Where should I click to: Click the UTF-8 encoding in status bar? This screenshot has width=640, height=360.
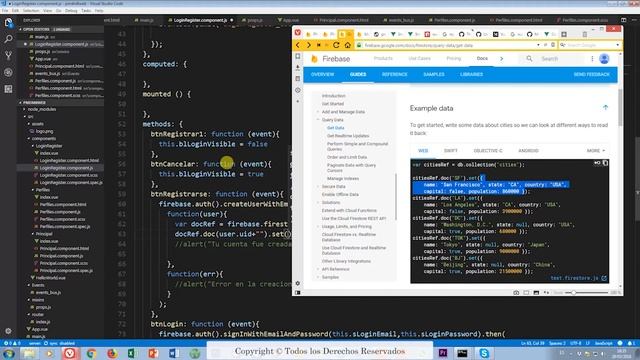click(576, 343)
